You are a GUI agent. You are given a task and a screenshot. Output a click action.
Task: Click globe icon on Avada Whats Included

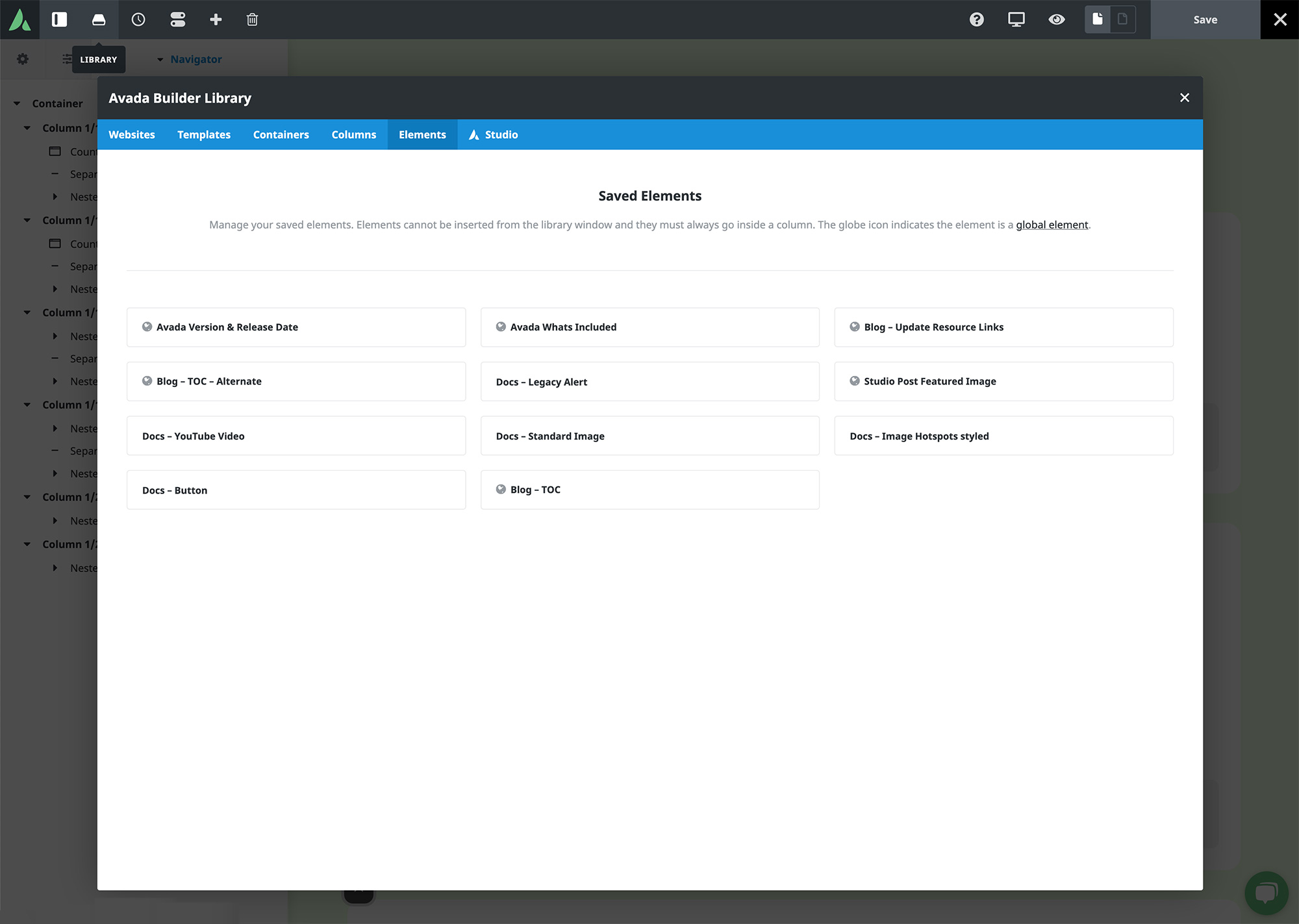(x=501, y=327)
